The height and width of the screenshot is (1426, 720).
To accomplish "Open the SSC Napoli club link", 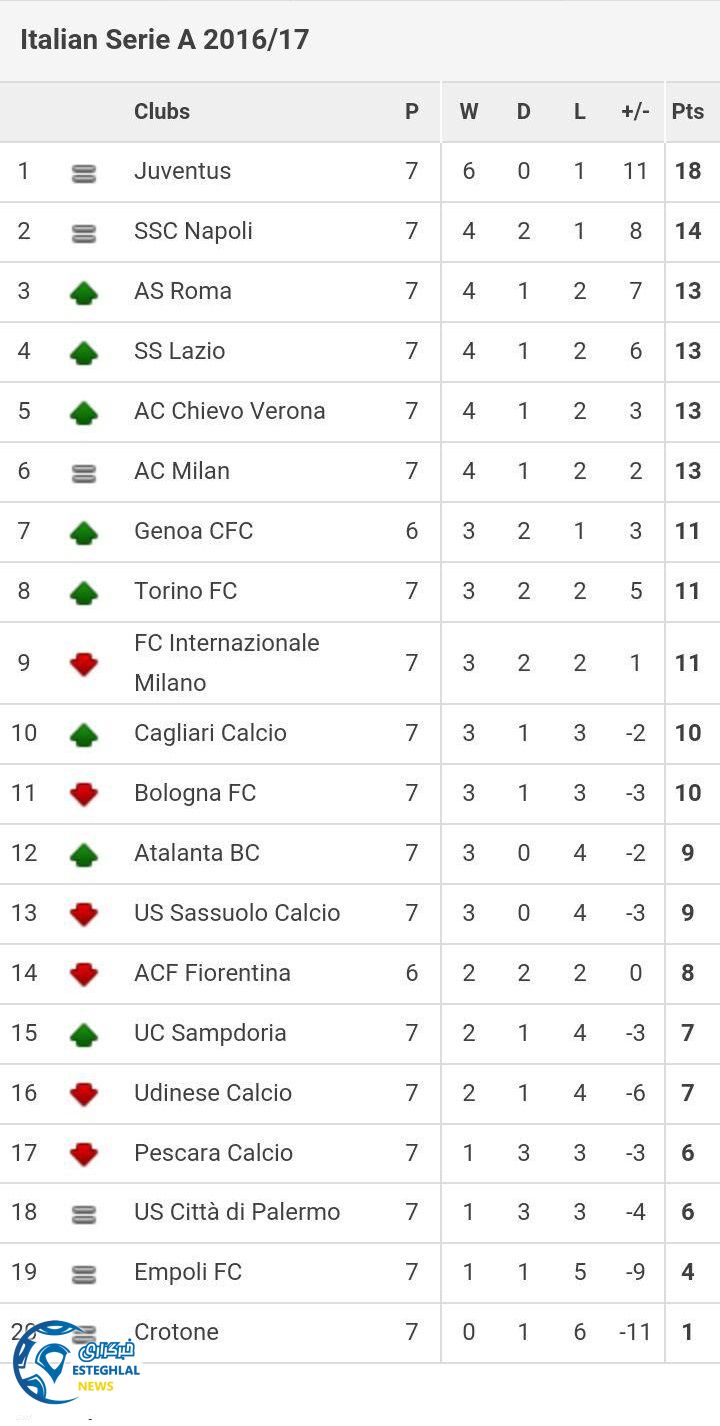I will tap(193, 231).
